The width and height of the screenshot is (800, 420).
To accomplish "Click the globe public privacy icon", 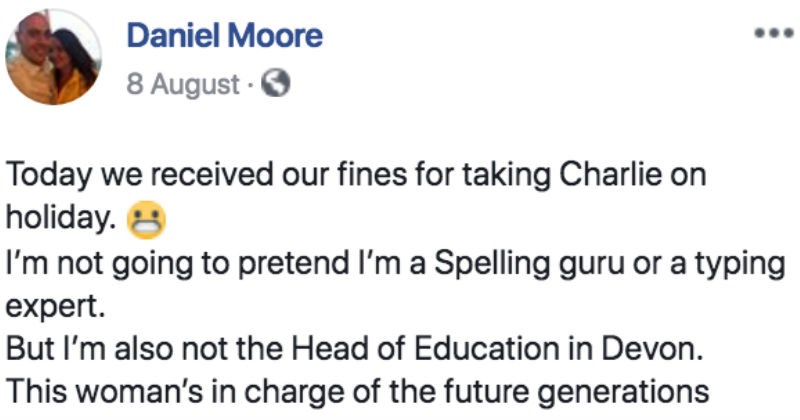I will (276, 84).
